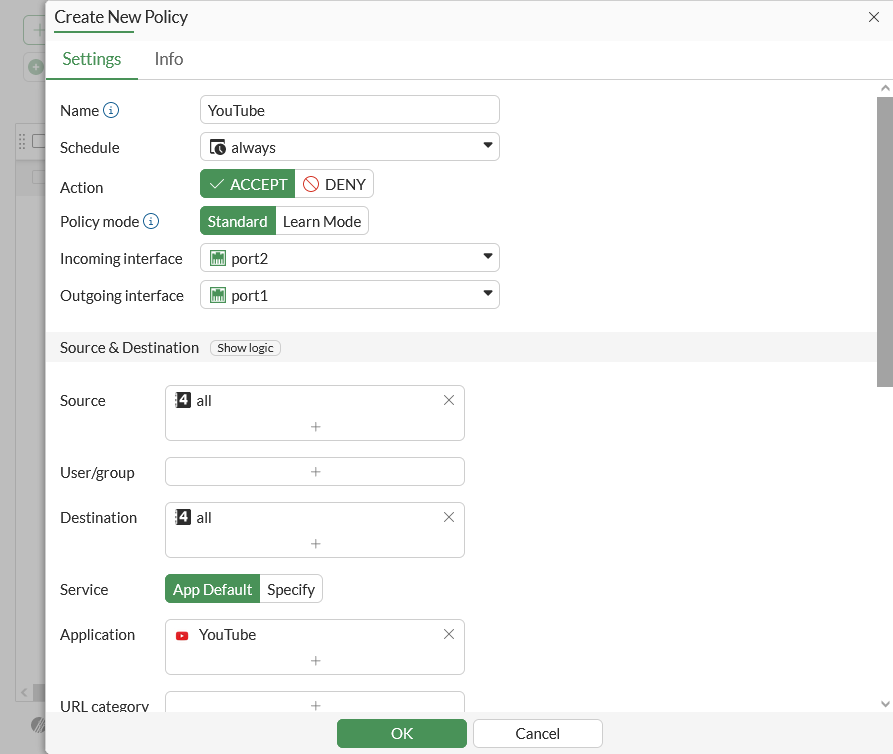
Task: Click the Show logic button
Action: point(245,347)
